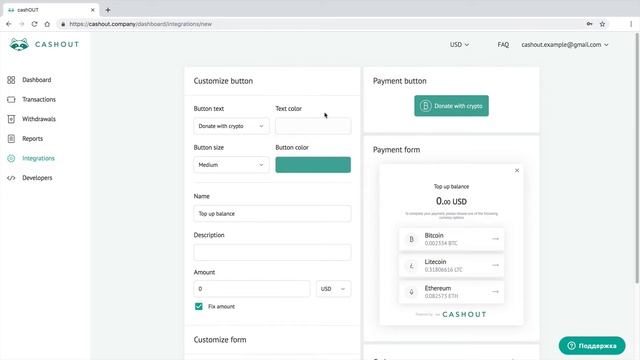Click the lock icon in address bar
This screenshot has width=640, height=360.
[63, 24]
